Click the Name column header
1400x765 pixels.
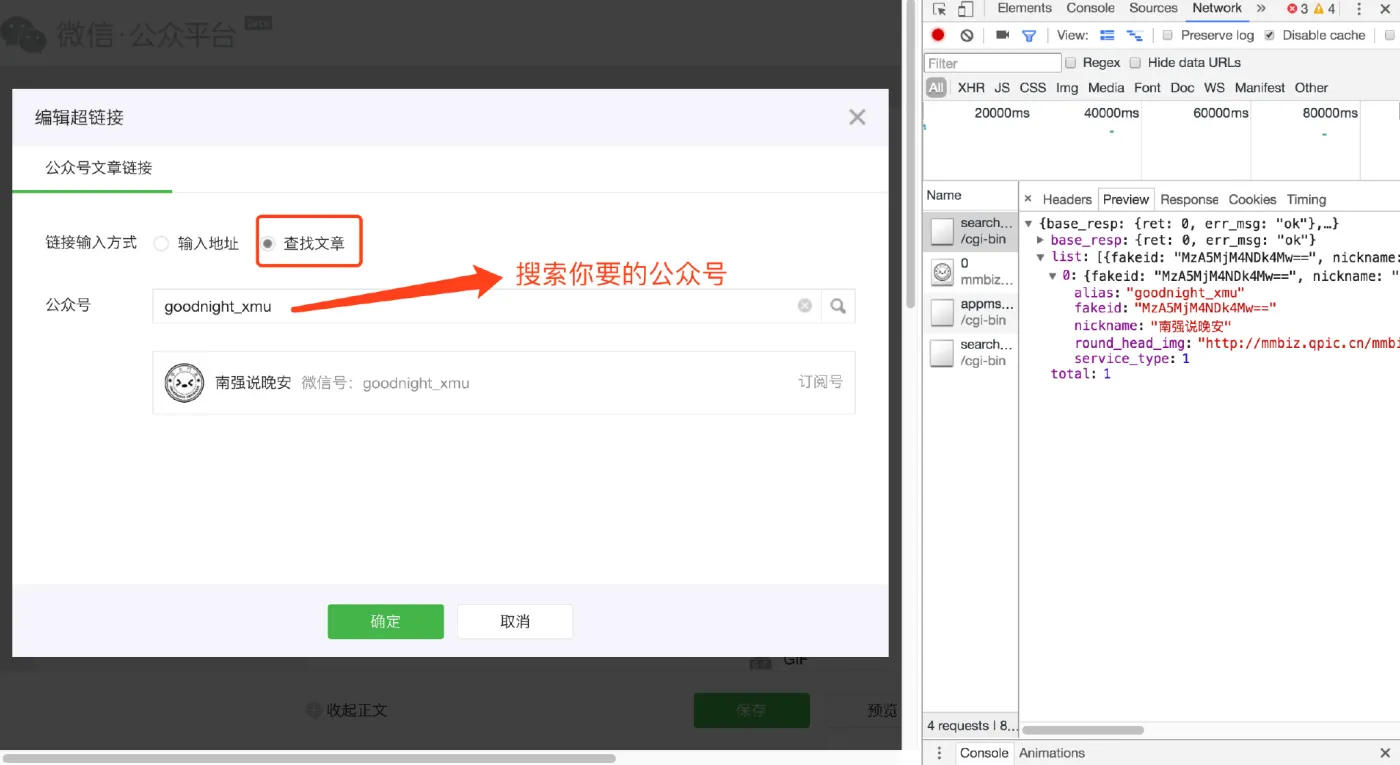(x=944, y=195)
